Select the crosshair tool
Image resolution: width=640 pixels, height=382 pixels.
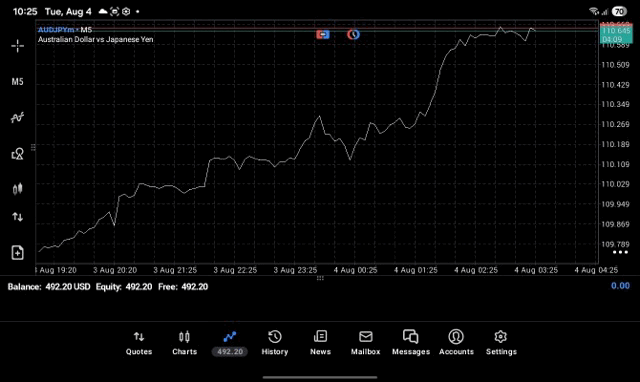pyautogui.click(x=18, y=46)
